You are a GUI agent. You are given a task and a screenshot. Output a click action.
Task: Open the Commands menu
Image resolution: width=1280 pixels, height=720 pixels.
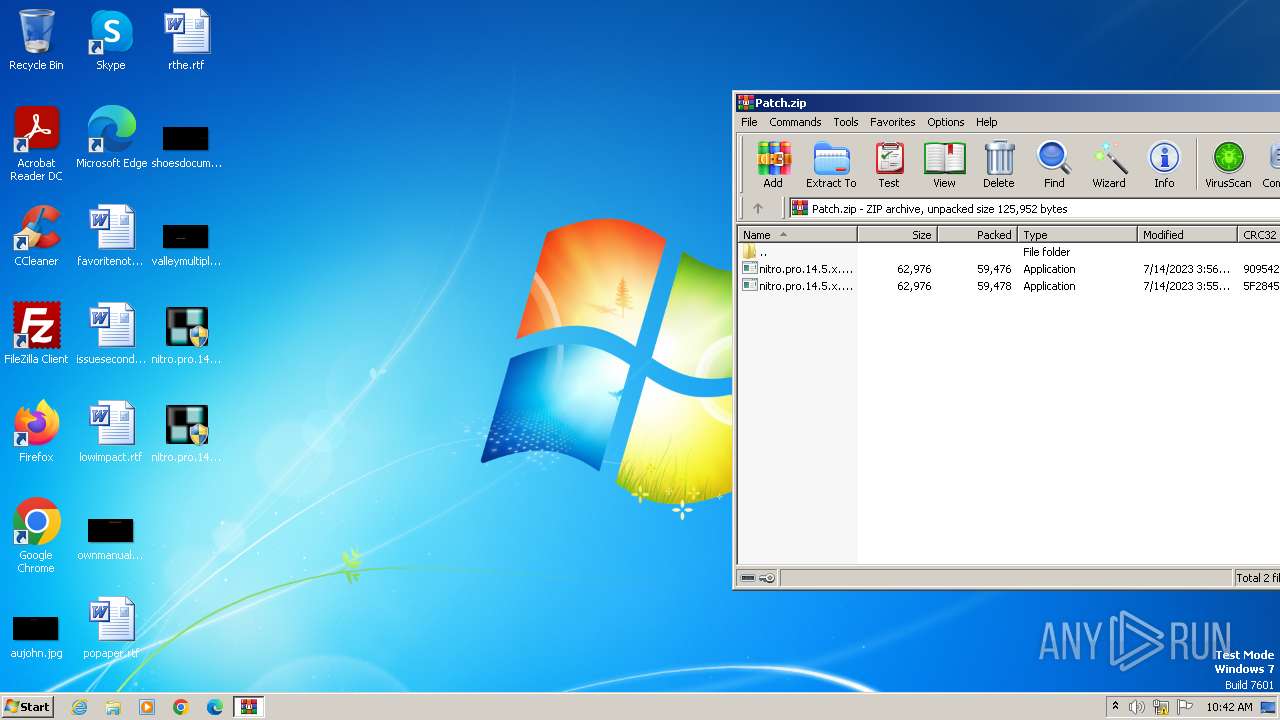[795, 122]
